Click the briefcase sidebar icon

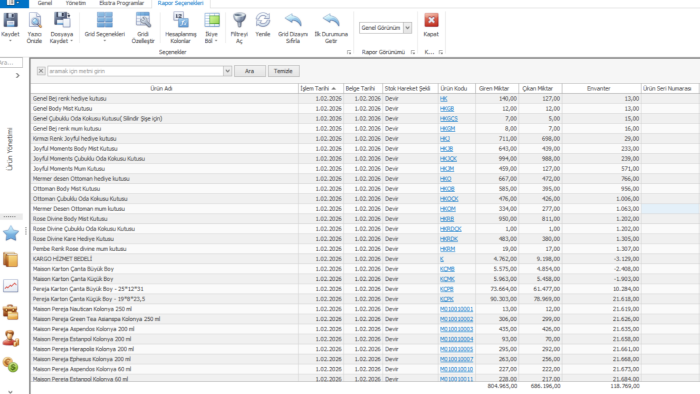click(11, 312)
